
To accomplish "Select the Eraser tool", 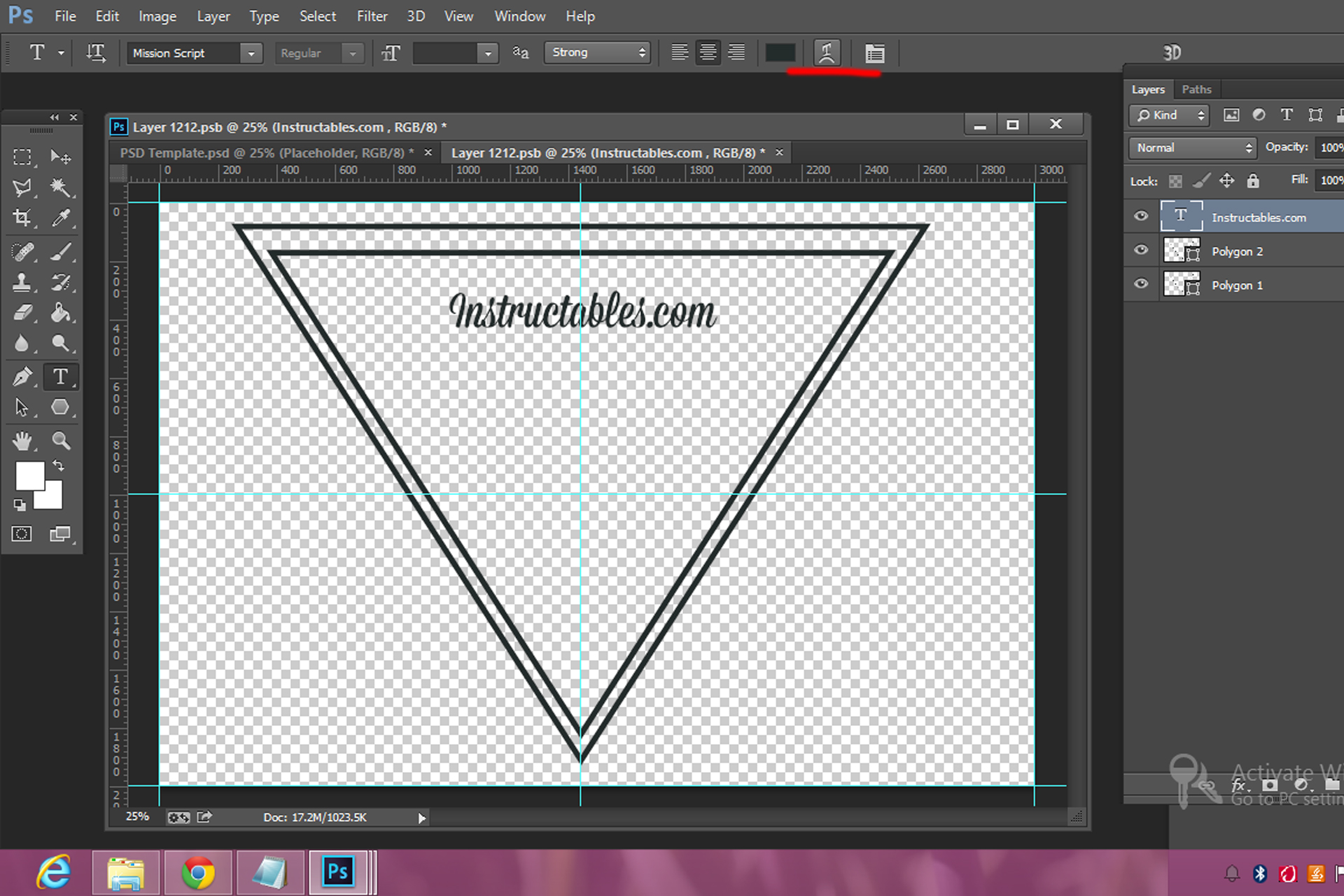I will click(22, 312).
